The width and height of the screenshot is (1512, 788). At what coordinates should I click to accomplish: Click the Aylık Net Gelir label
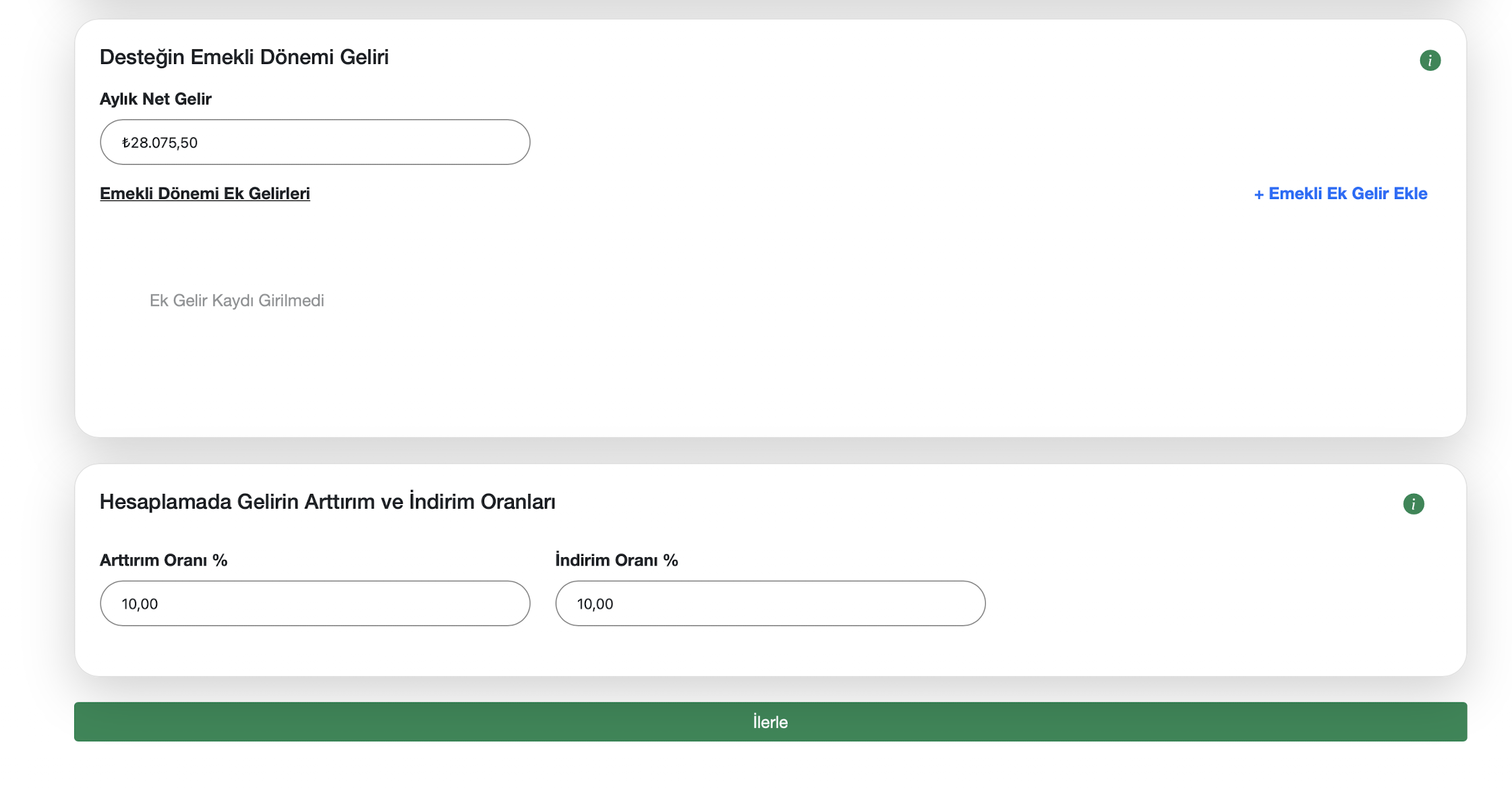[156, 99]
